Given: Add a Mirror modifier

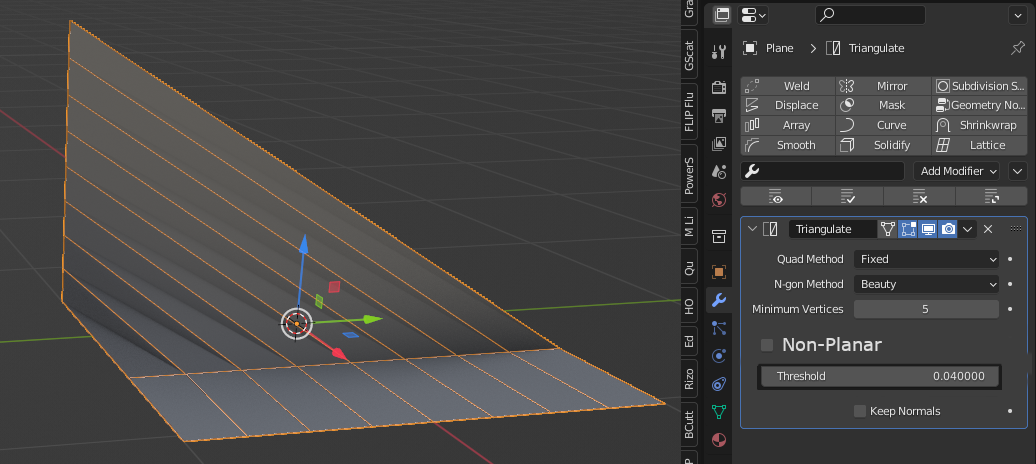Looking at the screenshot, I should (883, 86).
